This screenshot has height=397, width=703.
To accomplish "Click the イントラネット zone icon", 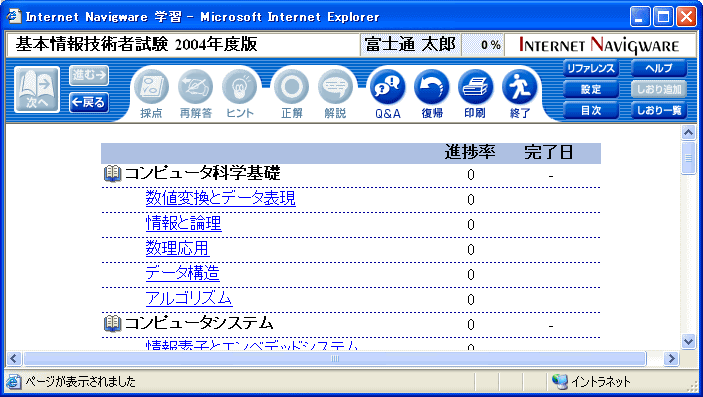I will click(x=560, y=382).
